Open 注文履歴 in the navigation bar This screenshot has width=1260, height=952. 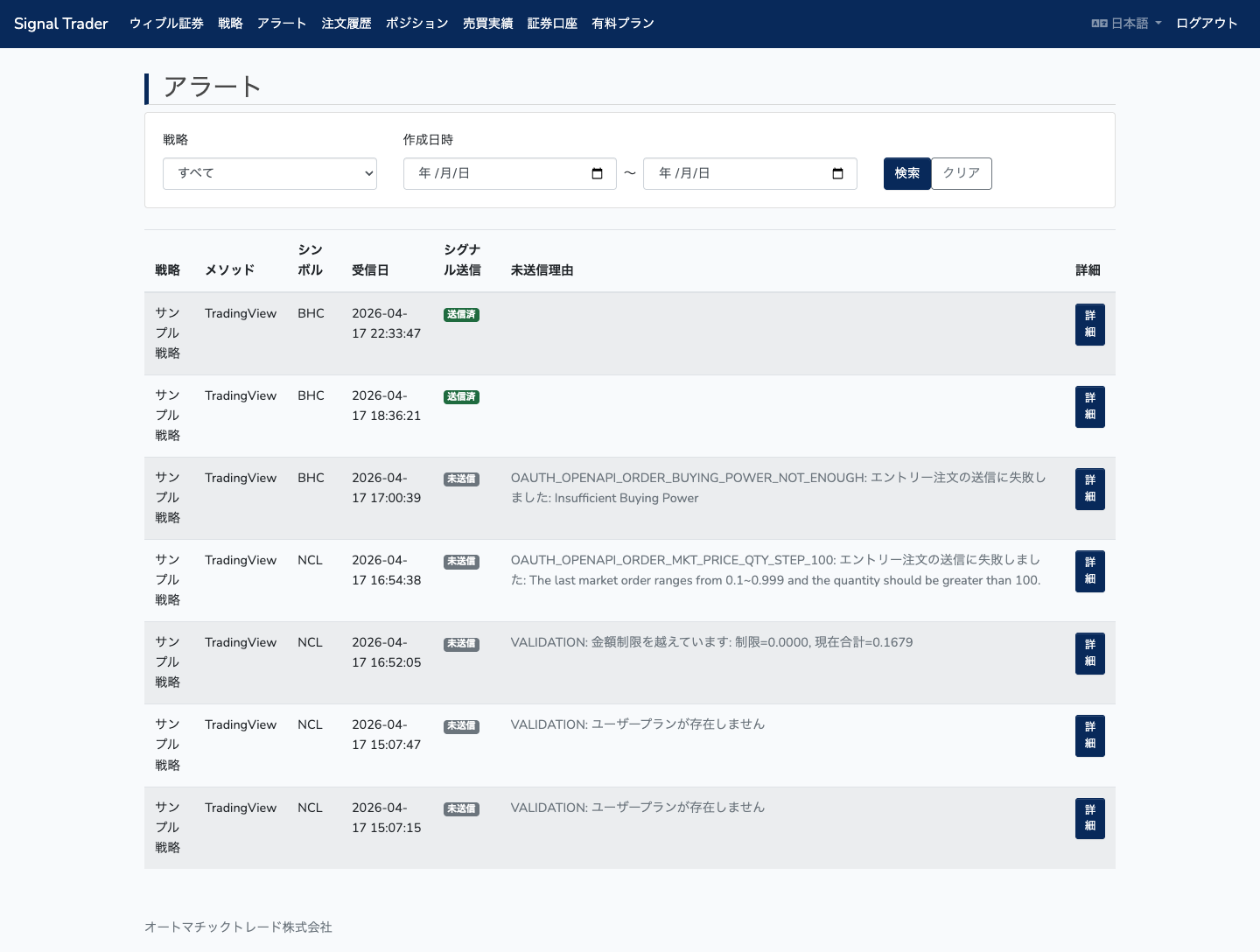[x=346, y=24]
